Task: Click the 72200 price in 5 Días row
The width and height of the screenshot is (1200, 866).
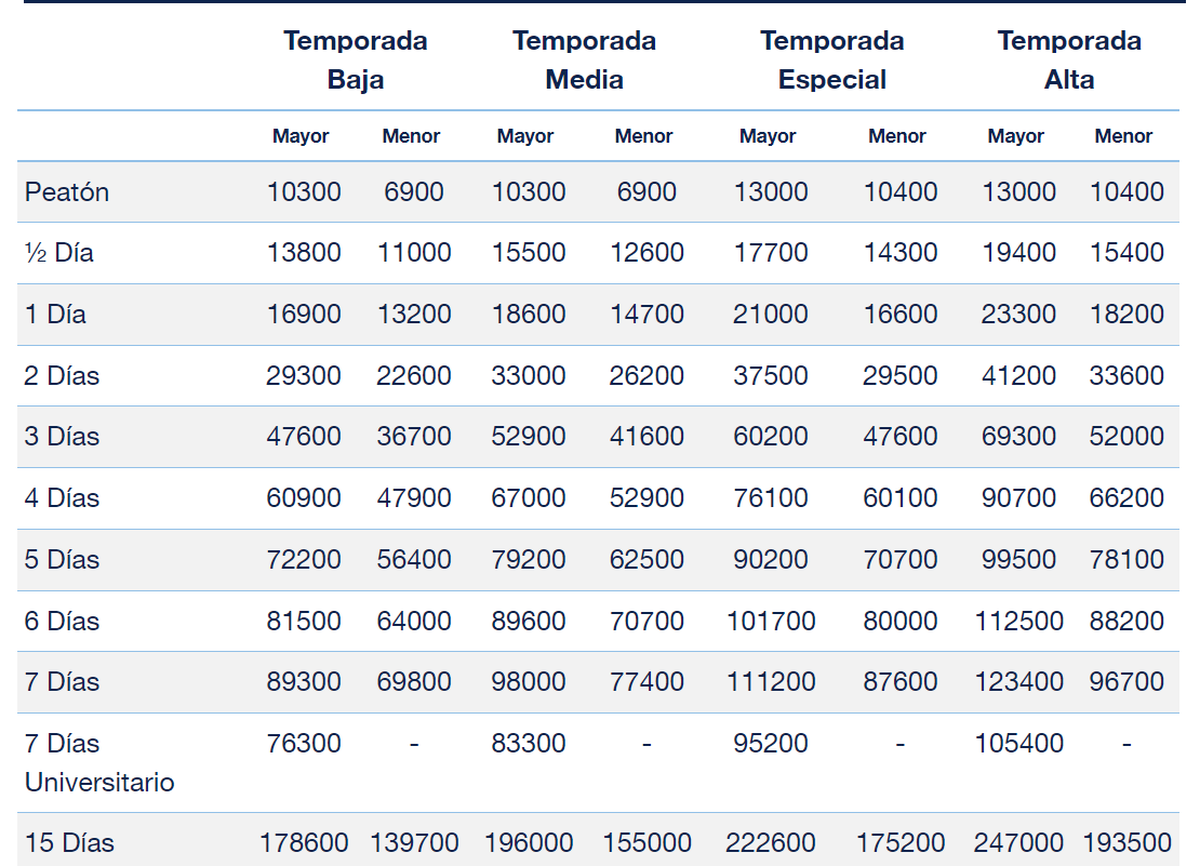Action: click(x=303, y=559)
